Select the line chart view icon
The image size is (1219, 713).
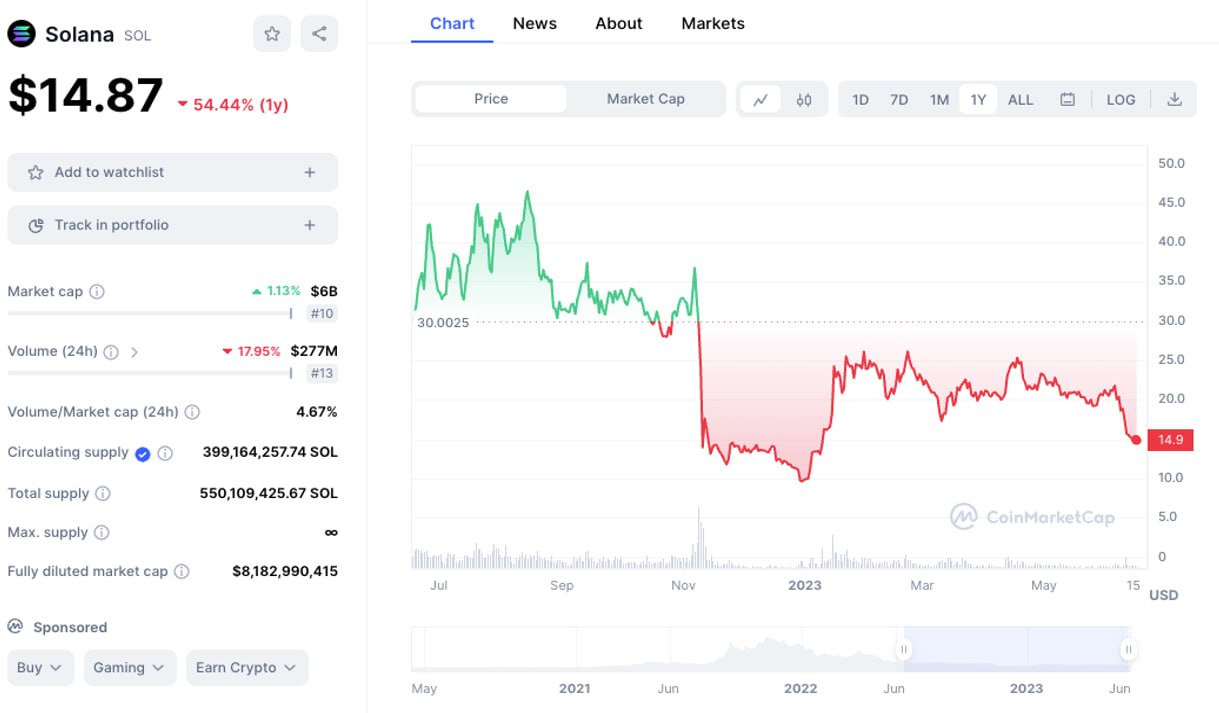(761, 100)
